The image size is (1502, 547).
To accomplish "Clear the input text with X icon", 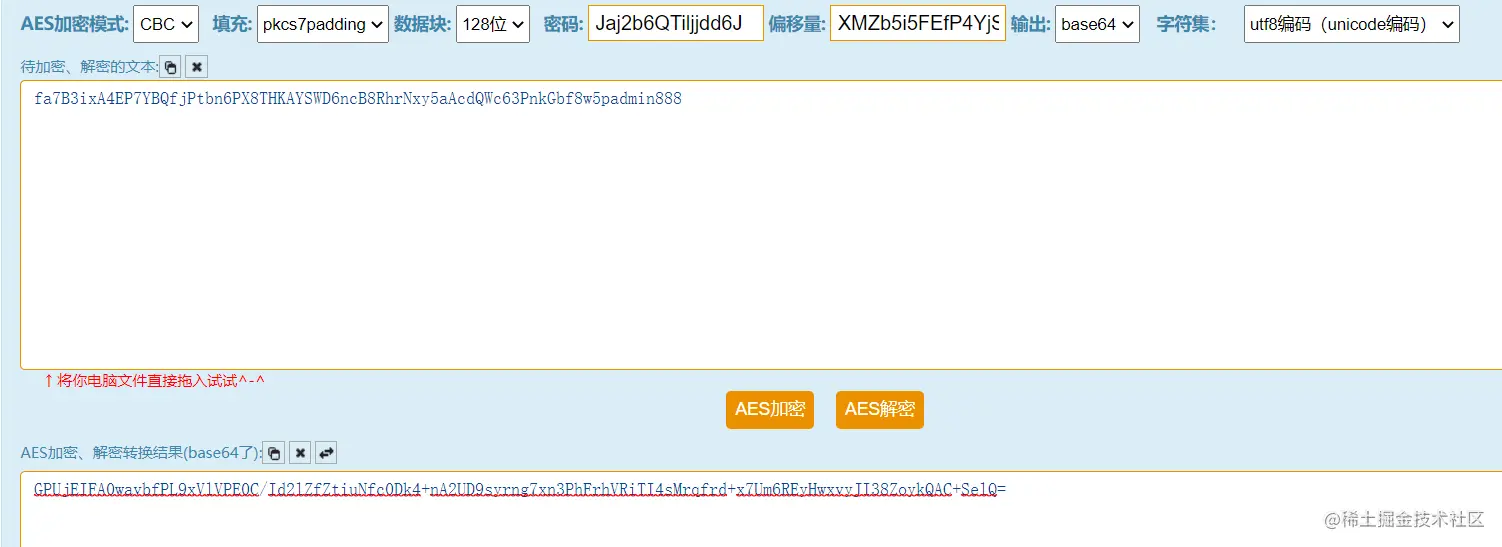I will pyautogui.click(x=197, y=67).
